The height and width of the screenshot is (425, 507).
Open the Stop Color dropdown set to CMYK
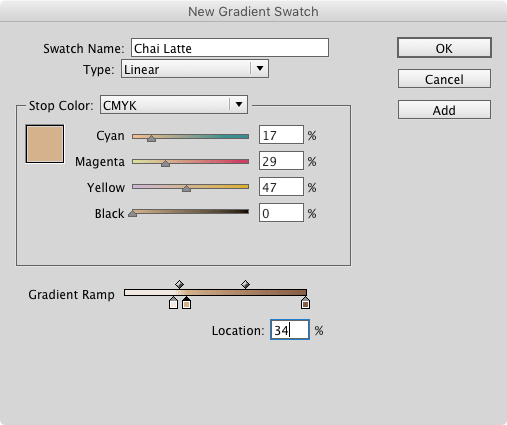pos(174,105)
